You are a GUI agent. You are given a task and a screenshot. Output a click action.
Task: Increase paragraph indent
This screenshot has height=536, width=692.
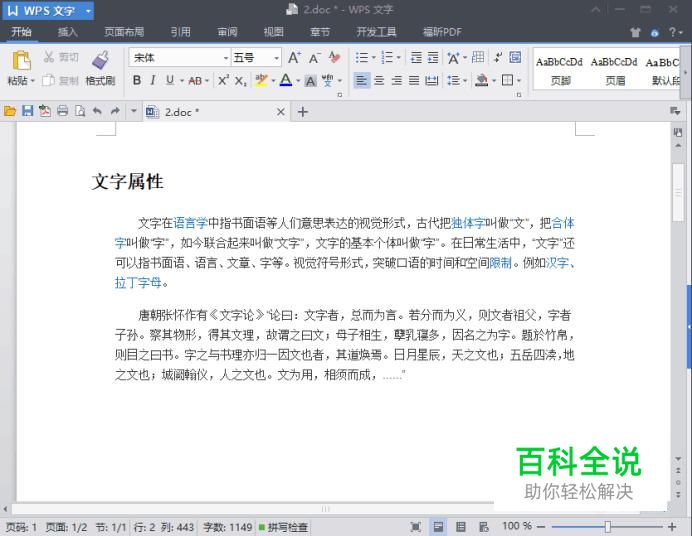(x=433, y=58)
